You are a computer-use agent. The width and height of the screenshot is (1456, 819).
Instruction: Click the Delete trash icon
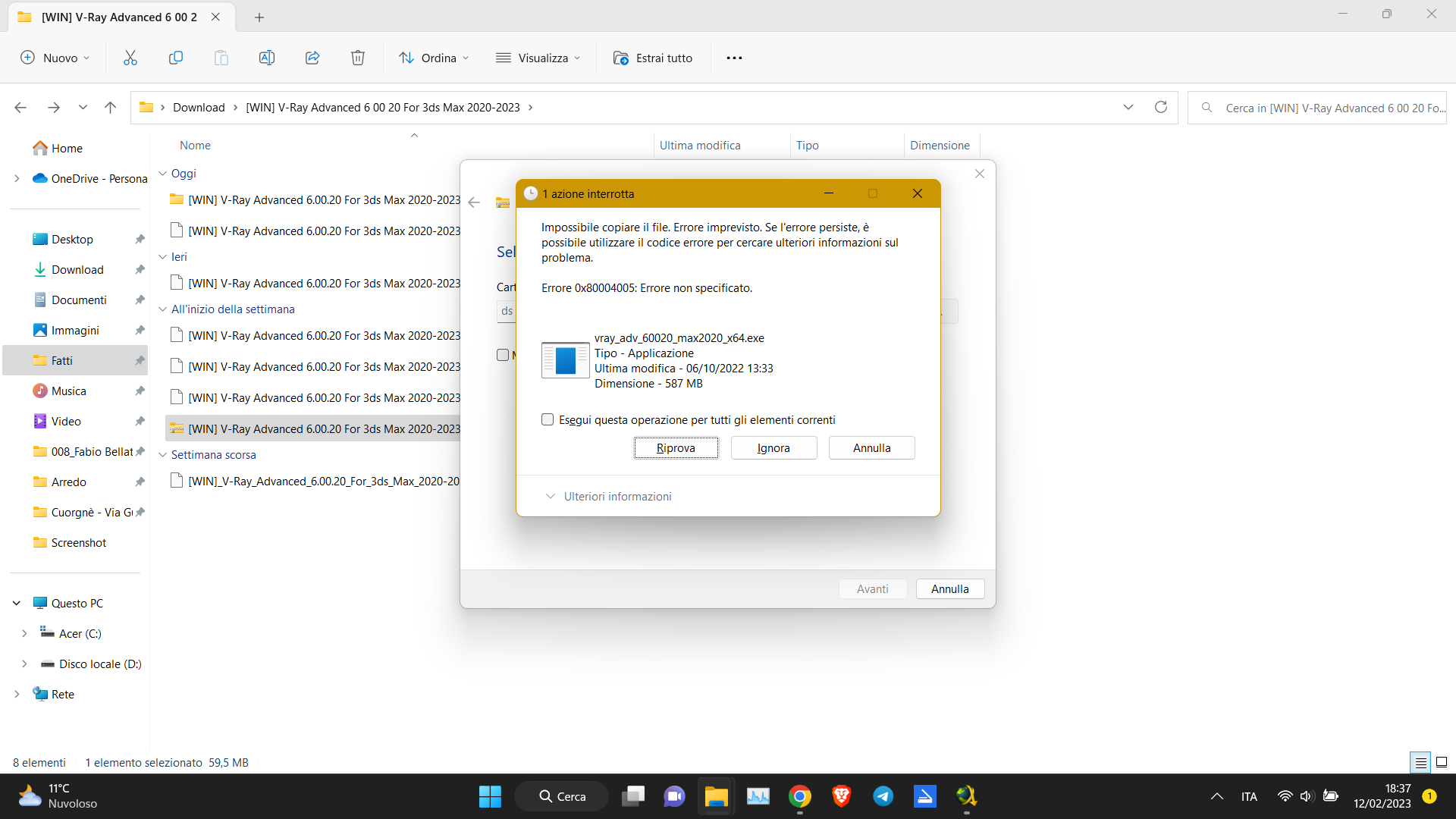tap(358, 58)
